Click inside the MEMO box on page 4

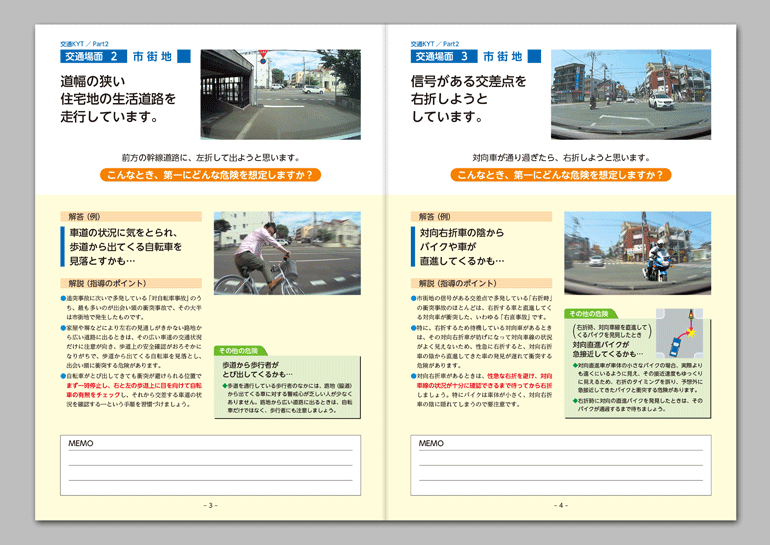[561, 465]
